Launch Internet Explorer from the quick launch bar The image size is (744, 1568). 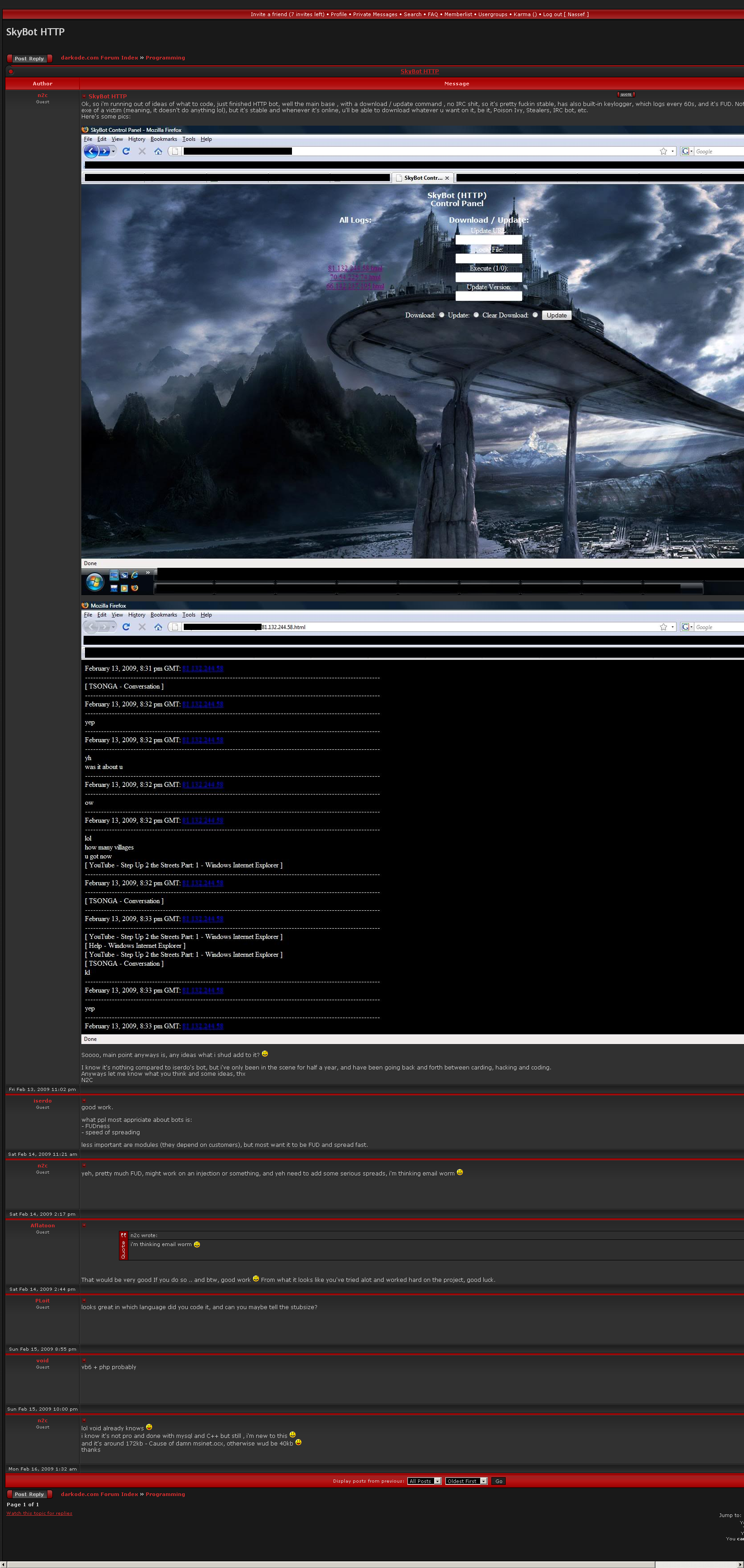pos(135,575)
